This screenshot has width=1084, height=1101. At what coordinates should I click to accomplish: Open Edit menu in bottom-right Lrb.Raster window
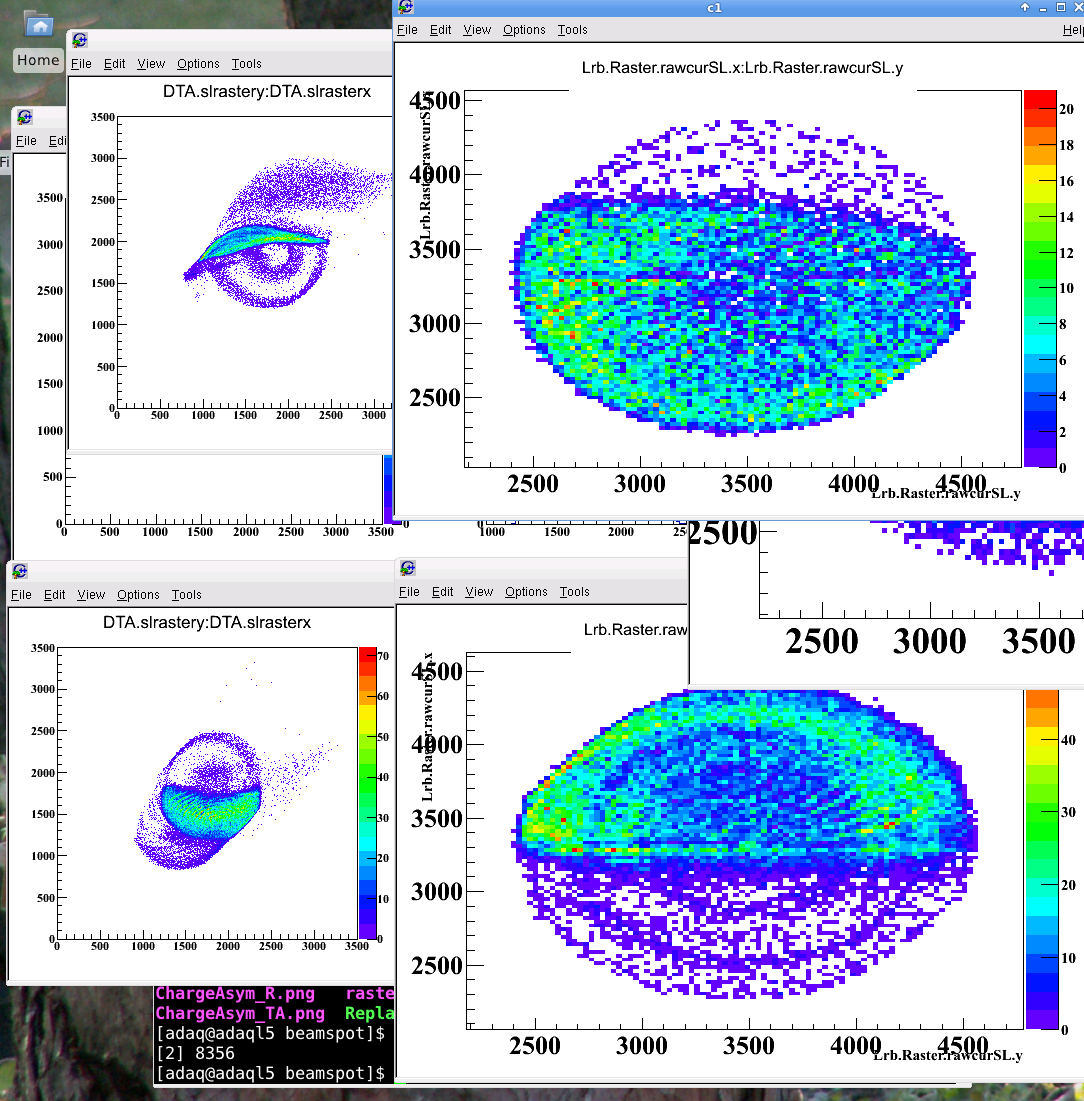(x=442, y=592)
